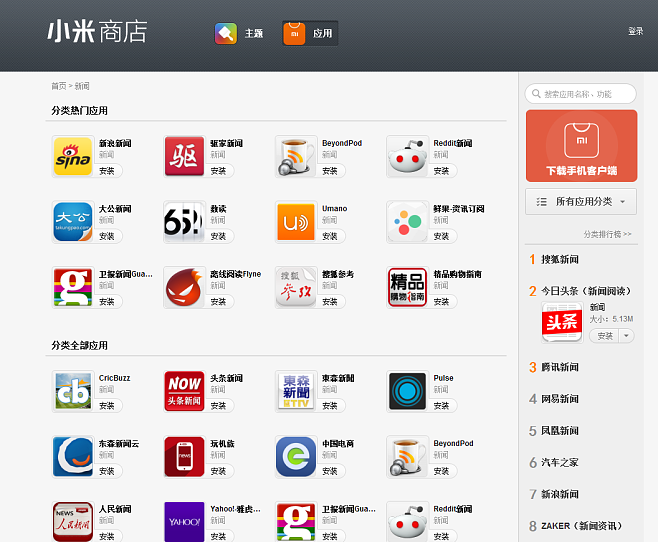Open the 人民新闻 app icon
The width and height of the screenshot is (658, 542).
tap(73, 522)
